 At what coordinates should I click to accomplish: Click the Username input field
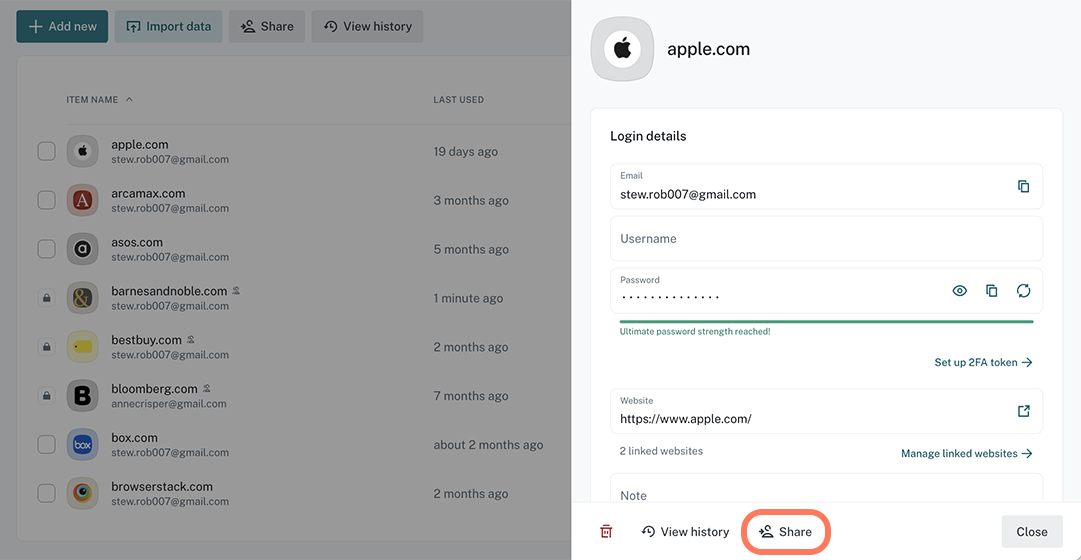(x=826, y=239)
